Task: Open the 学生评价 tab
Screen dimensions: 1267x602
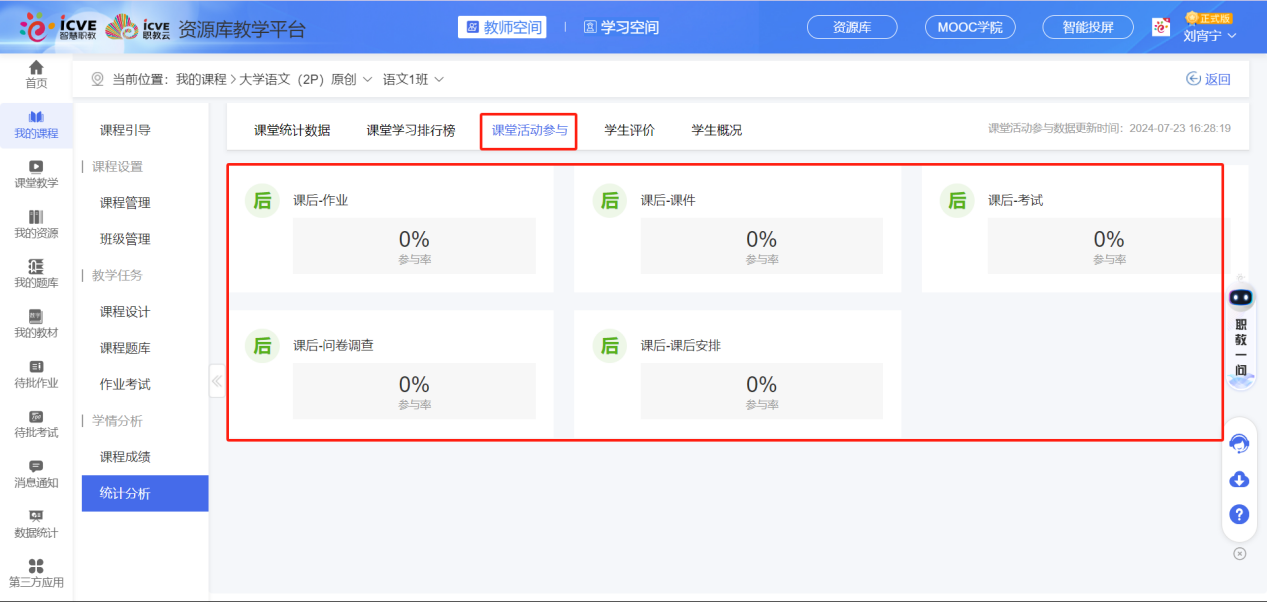Action: click(627, 129)
